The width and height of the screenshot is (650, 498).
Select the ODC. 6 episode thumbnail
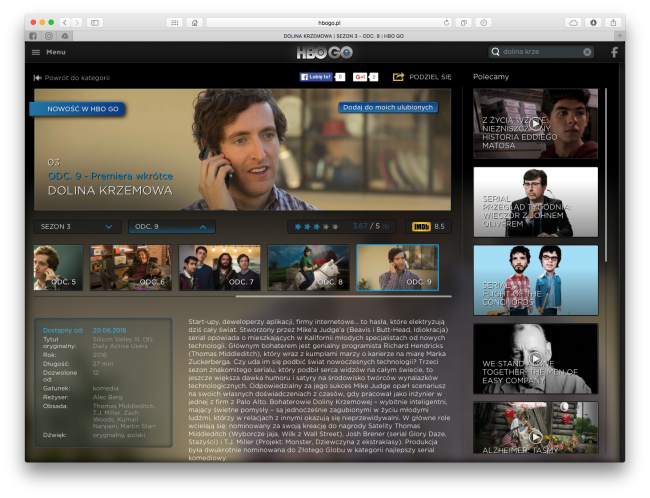(131, 267)
